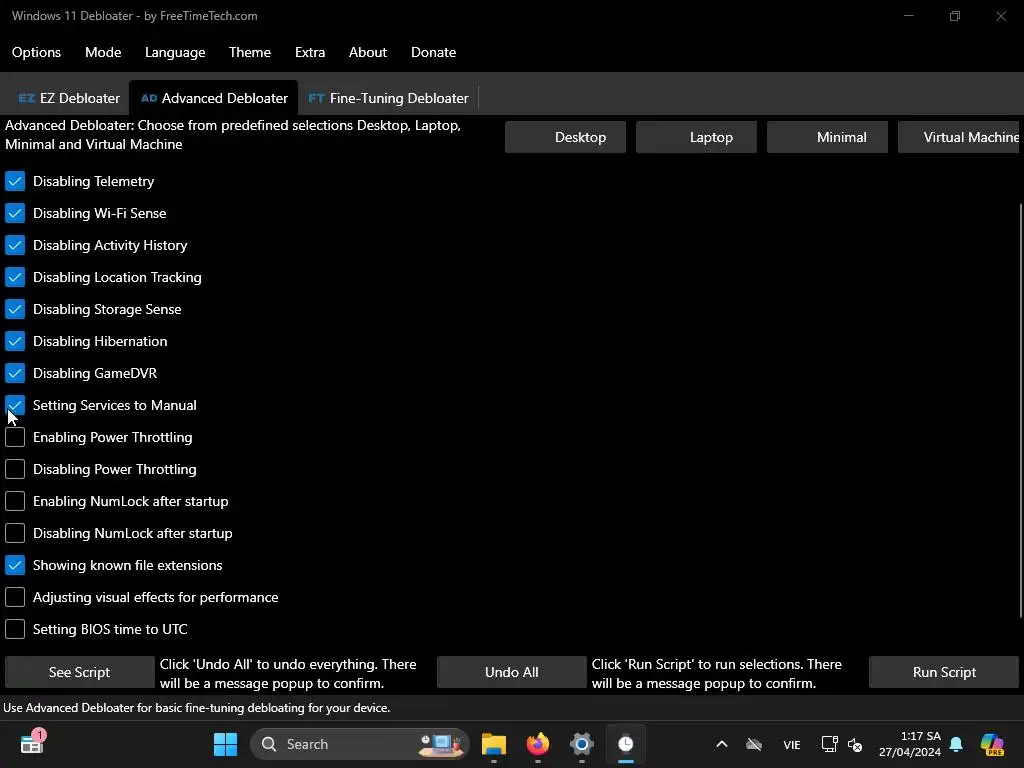Select the clock app taskbar icon

click(x=626, y=744)
